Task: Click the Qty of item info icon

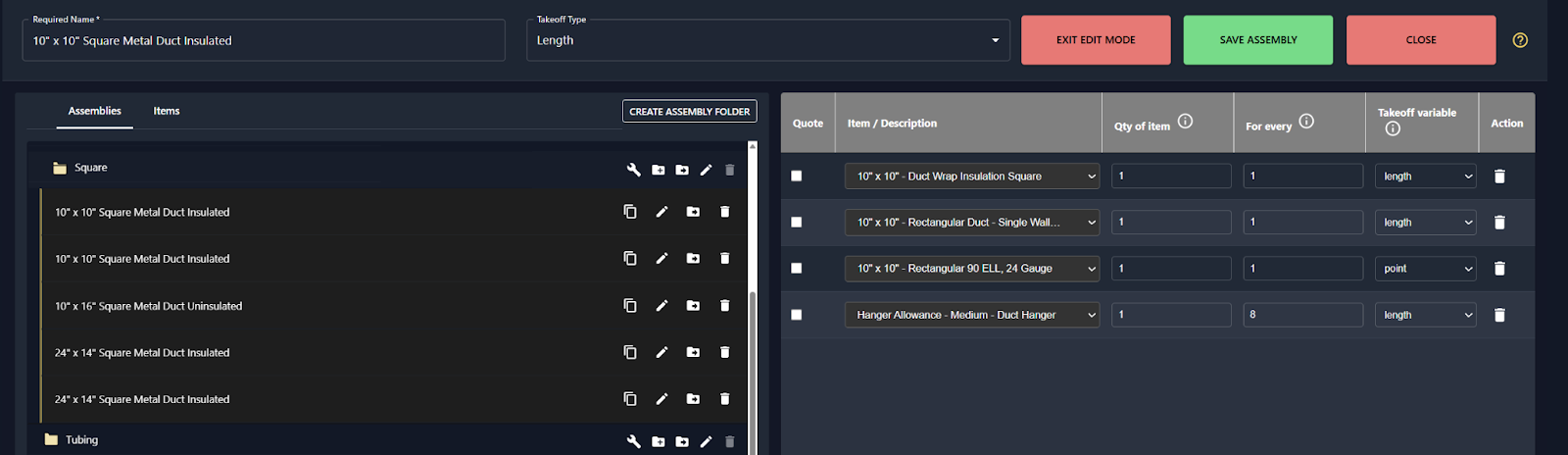Action: coord(1185,122)
